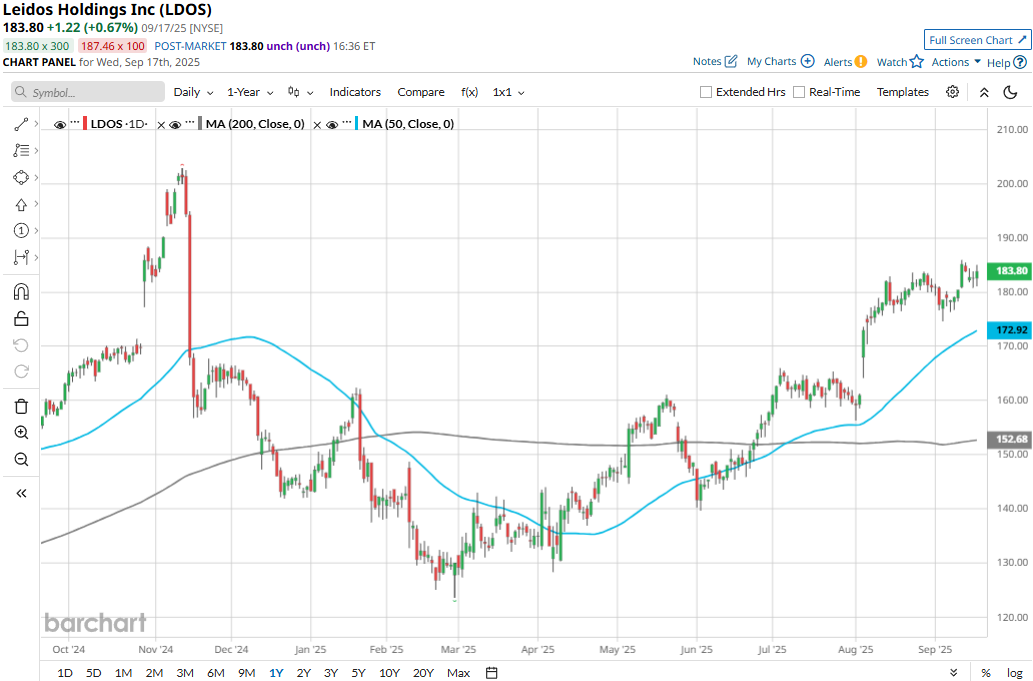Select the 5D time range
This screenshot has width=1033, height=681.
point(94,672)
